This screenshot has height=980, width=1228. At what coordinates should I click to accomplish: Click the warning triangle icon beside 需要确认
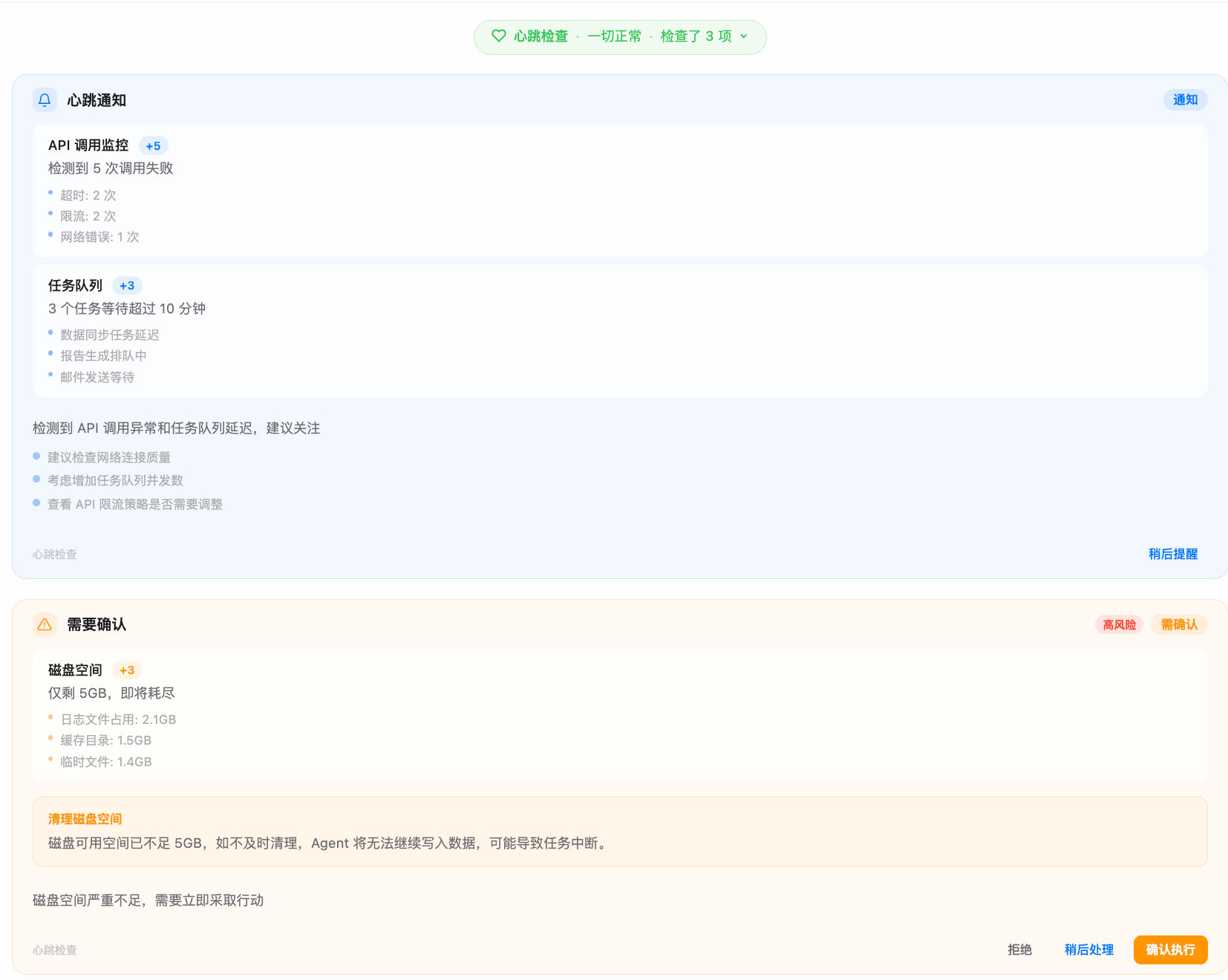pos(45,624)
